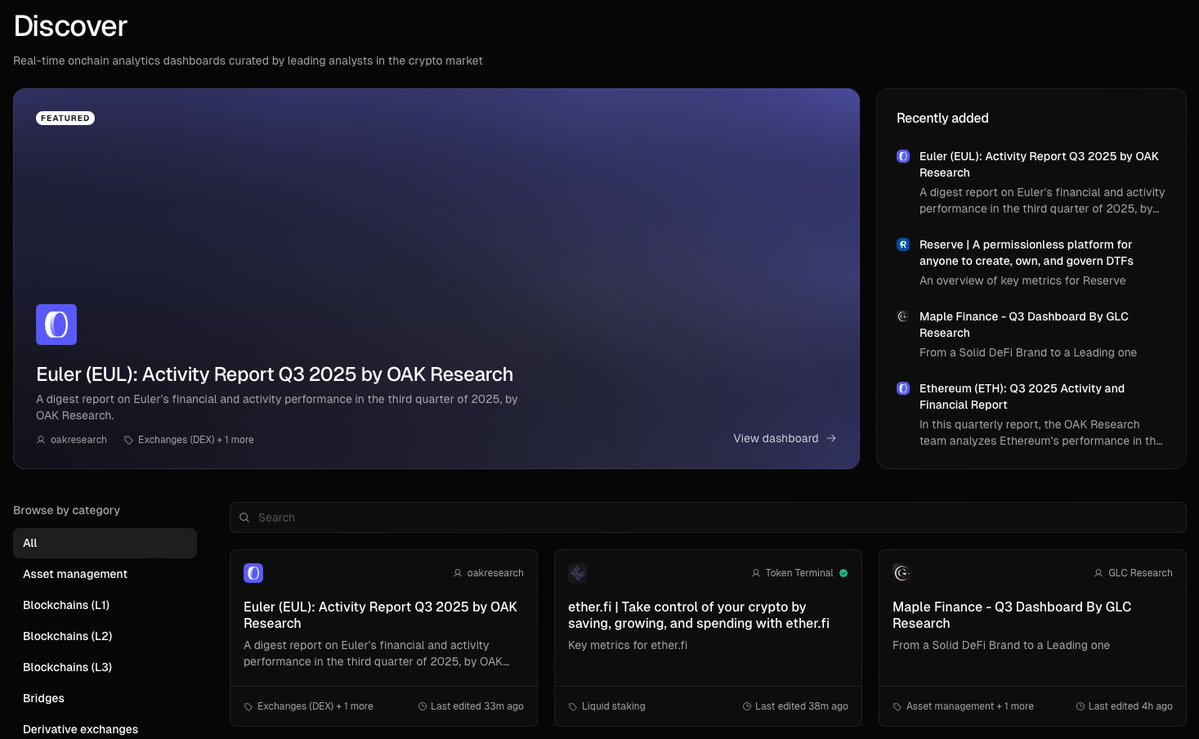
Task: Click the user icon beside oakresearch in the banner
Action: (41, 440)
